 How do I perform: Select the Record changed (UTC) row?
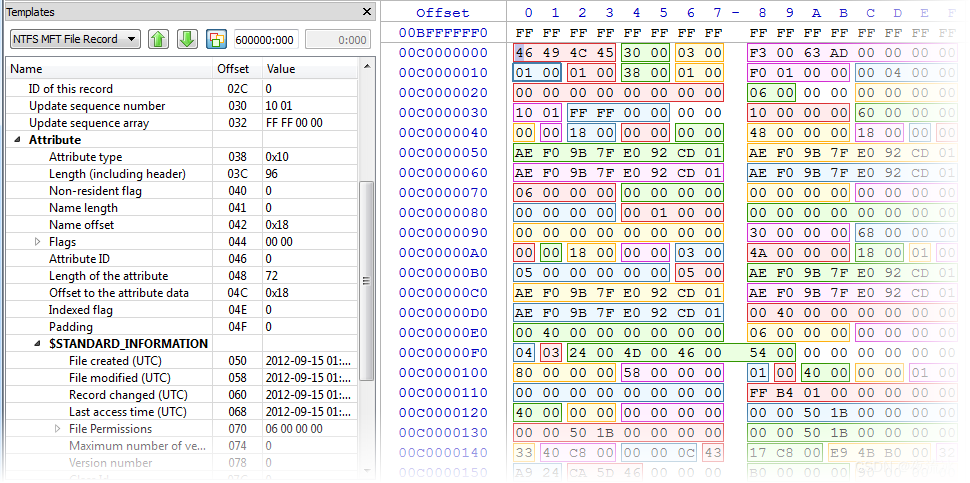pyautogui.click(x=182, y=395)
